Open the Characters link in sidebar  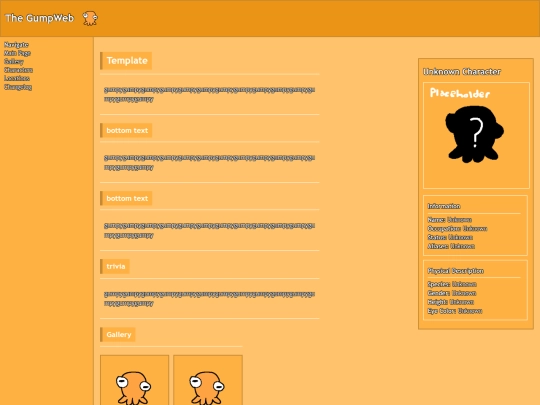coord(18,70)
